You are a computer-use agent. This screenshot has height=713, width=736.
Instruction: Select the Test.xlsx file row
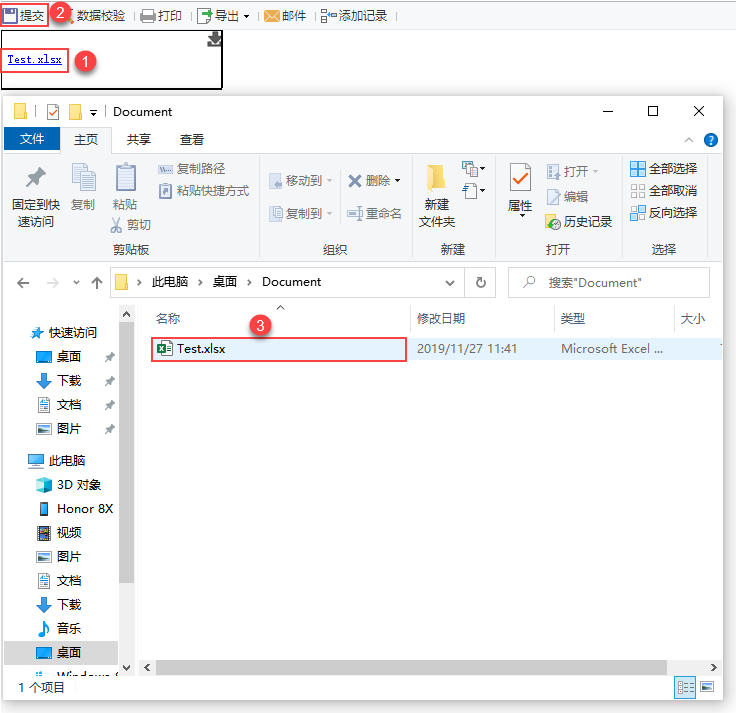(436, 349)
